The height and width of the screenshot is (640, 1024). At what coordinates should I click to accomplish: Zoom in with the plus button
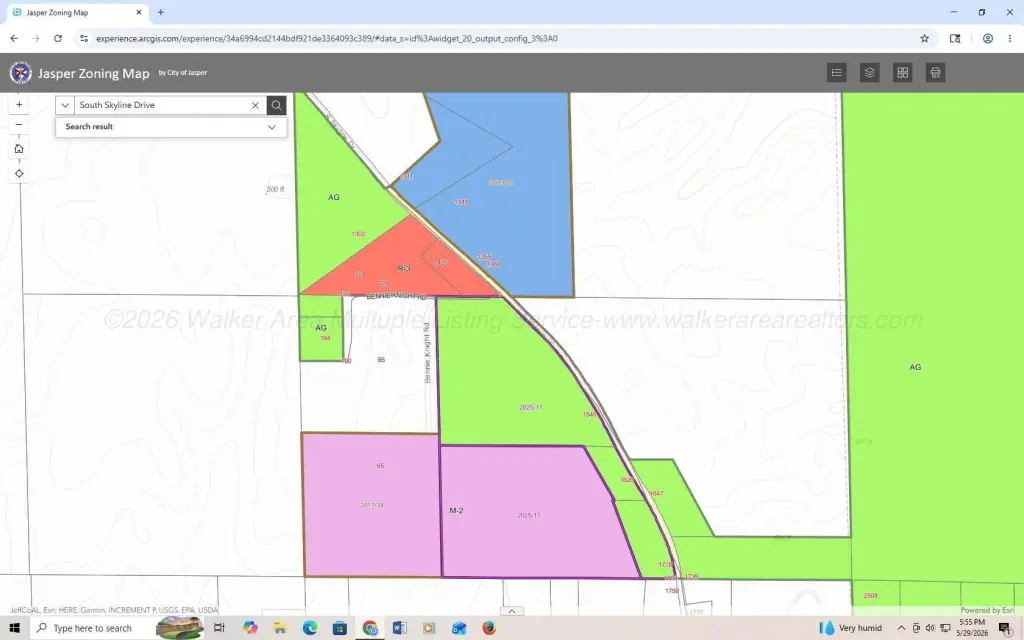tap(19, 104)
